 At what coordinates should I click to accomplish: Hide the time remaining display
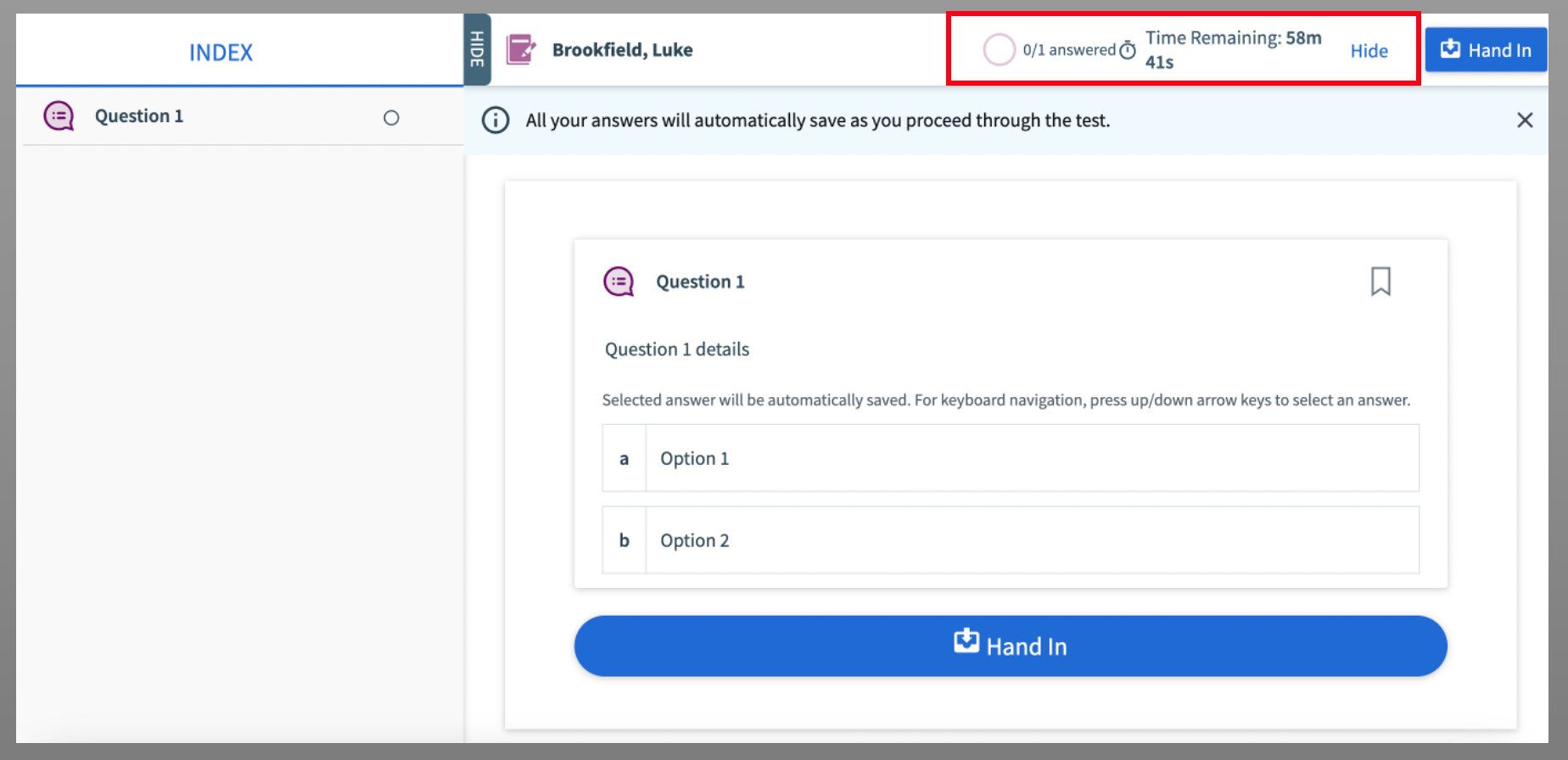point(1369,51)
